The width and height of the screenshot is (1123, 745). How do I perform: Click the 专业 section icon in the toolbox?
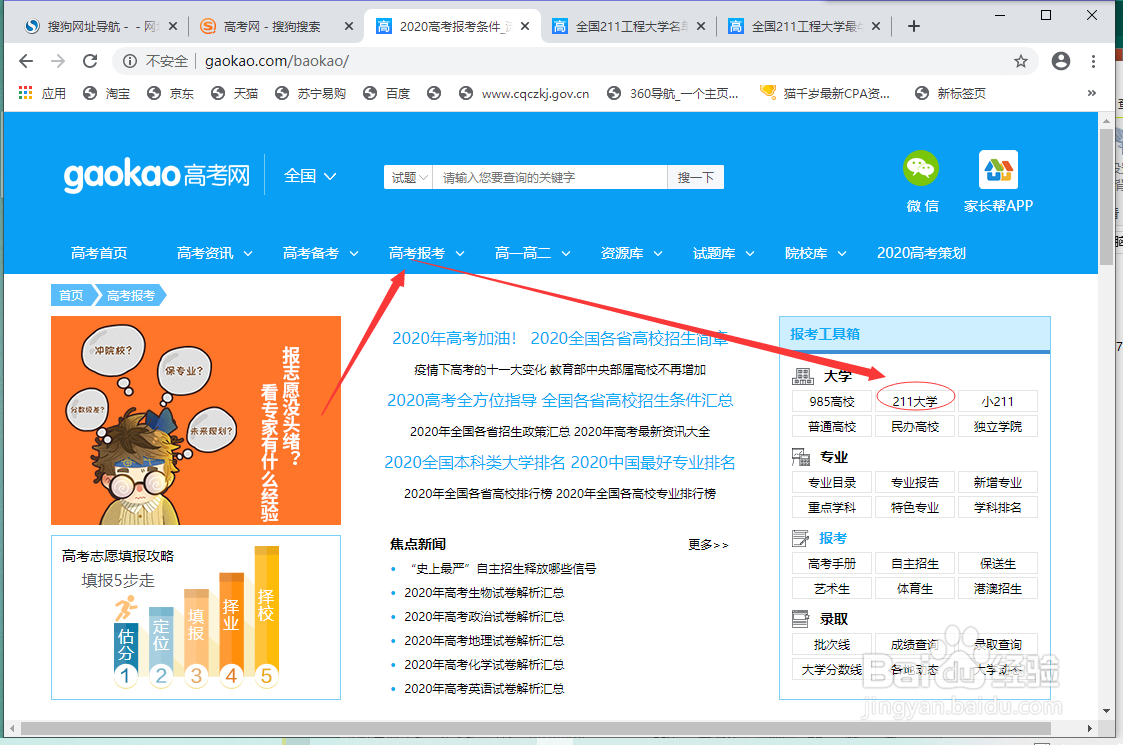[800, 457]
